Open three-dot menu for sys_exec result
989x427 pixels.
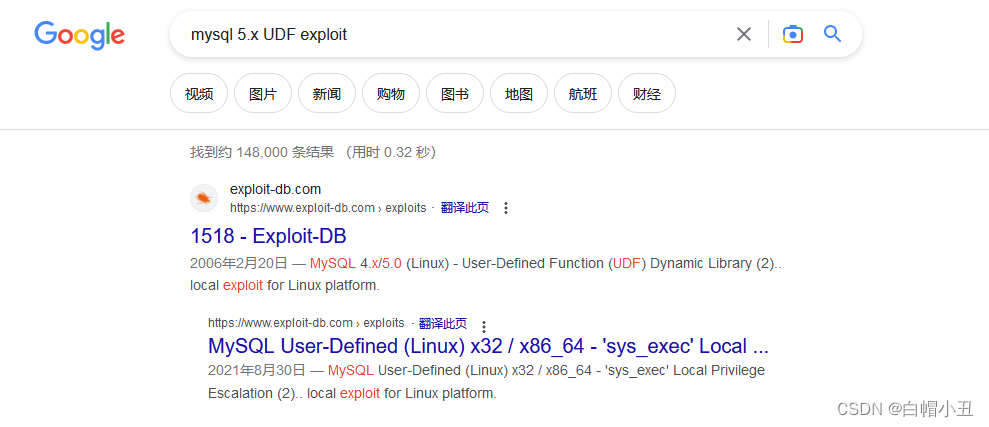[484, 327]
